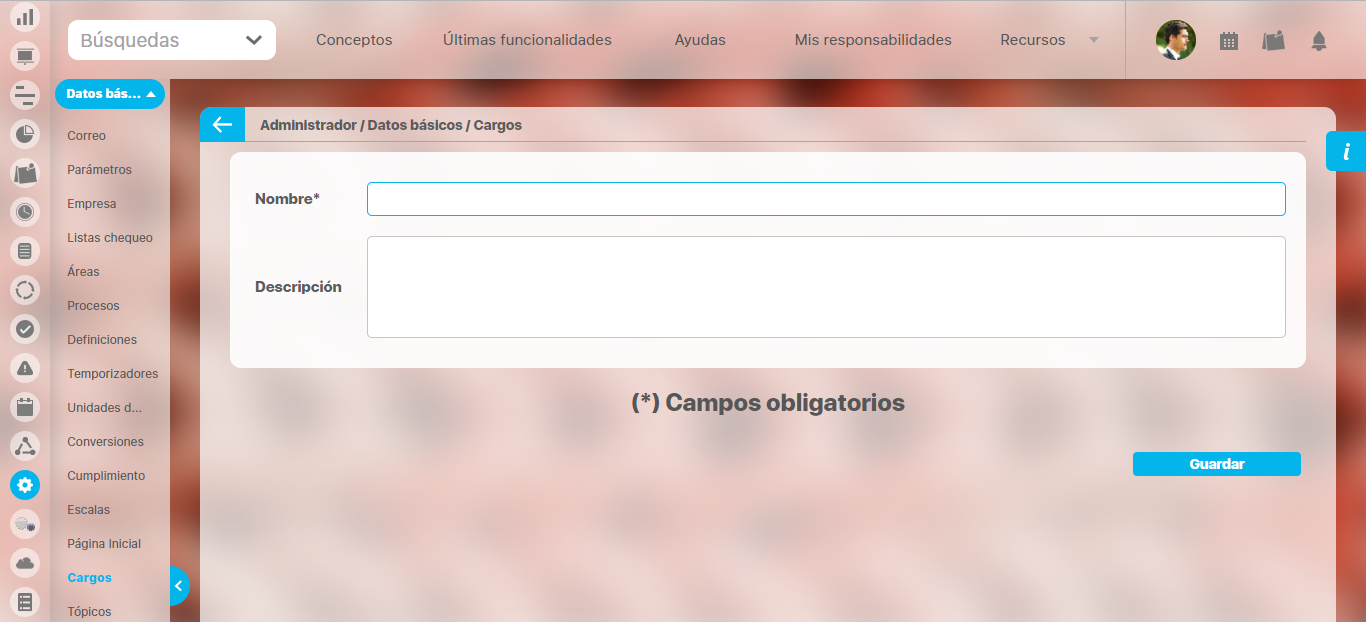Open the Conceptos menu item
1366x622 pixels.
(354, 40)
